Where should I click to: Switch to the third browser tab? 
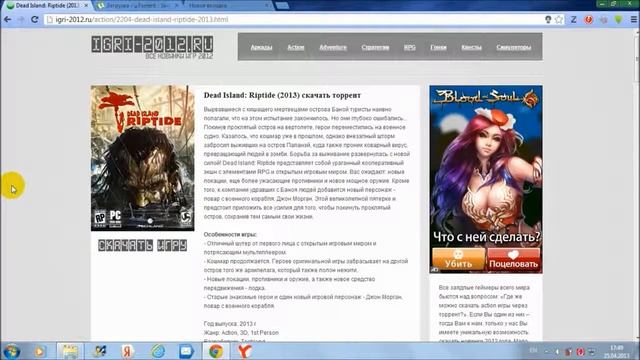pyautogui.click(x=227, y=6)
